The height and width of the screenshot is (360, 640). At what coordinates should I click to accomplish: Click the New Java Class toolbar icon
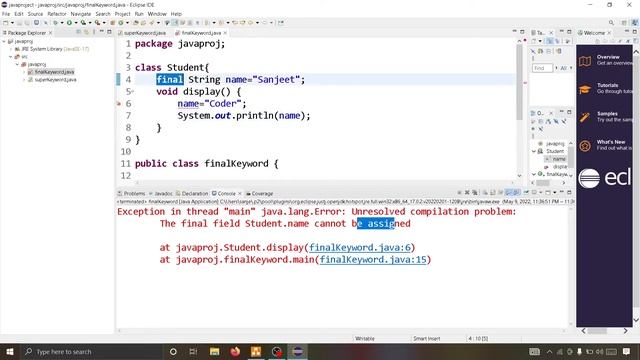point(121,23)
